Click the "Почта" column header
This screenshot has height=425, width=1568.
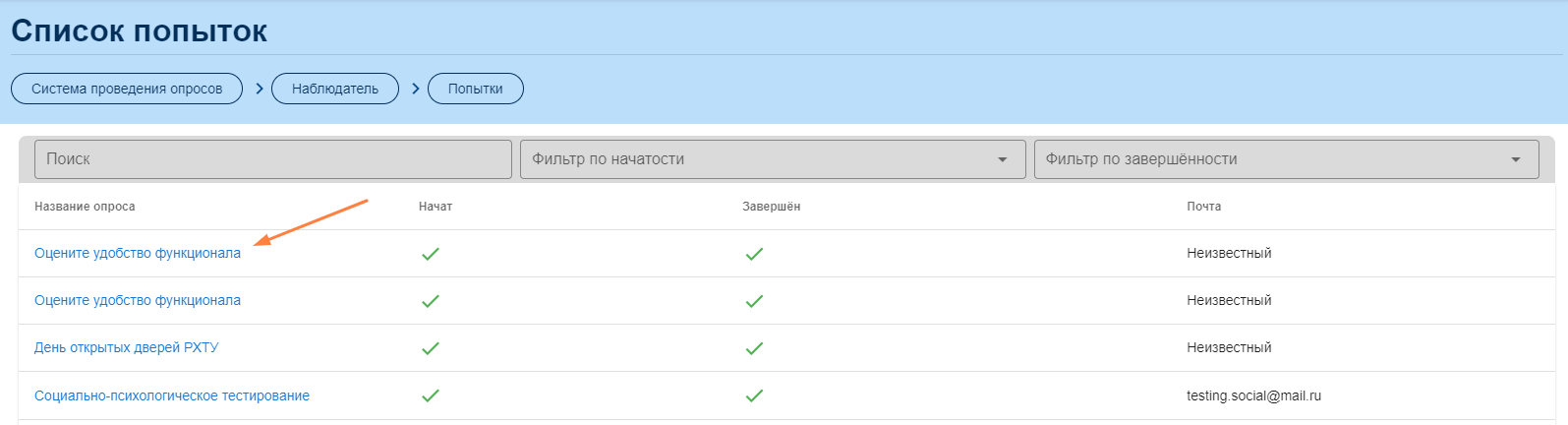[1203, 207]
